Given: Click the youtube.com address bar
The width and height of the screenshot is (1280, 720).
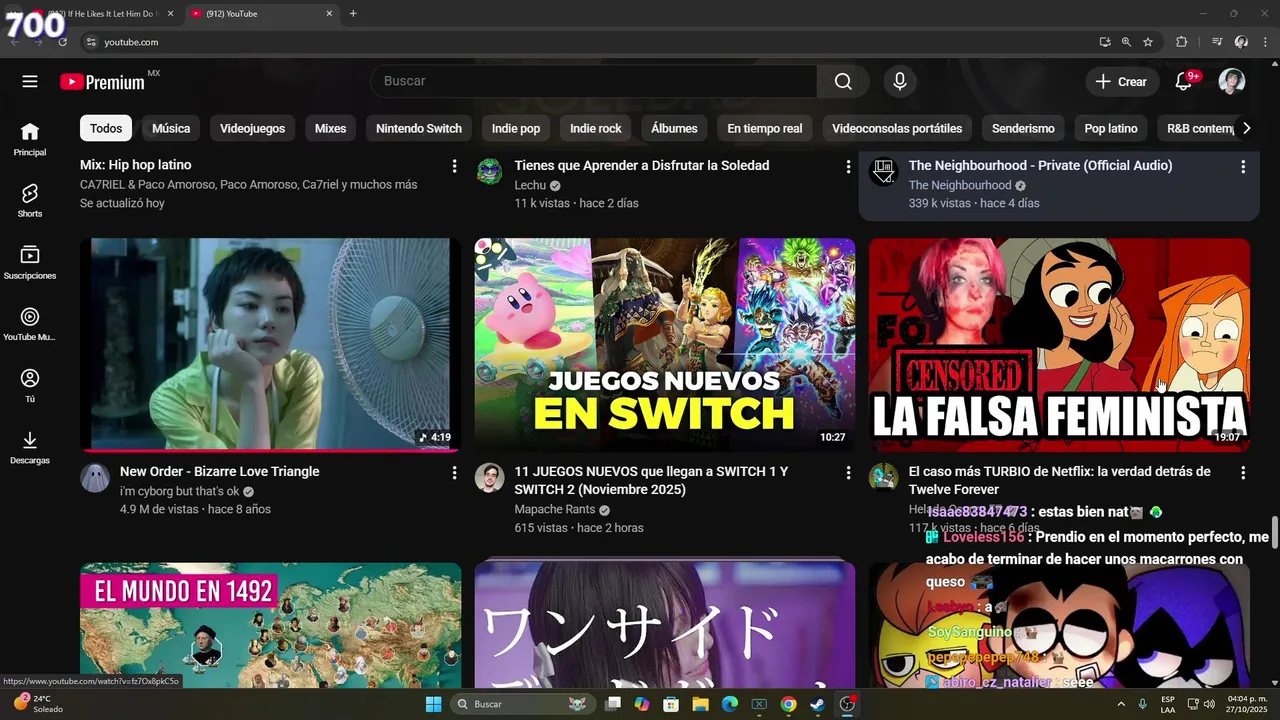Looking at the screenshot, I should pyautogui.click(x=590, y=42).
